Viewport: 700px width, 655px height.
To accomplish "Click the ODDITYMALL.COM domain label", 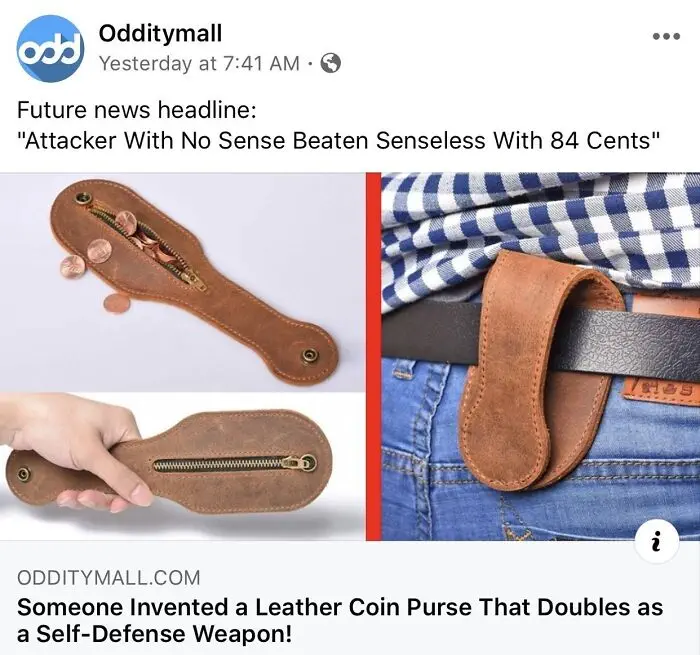I will [108, 578].
